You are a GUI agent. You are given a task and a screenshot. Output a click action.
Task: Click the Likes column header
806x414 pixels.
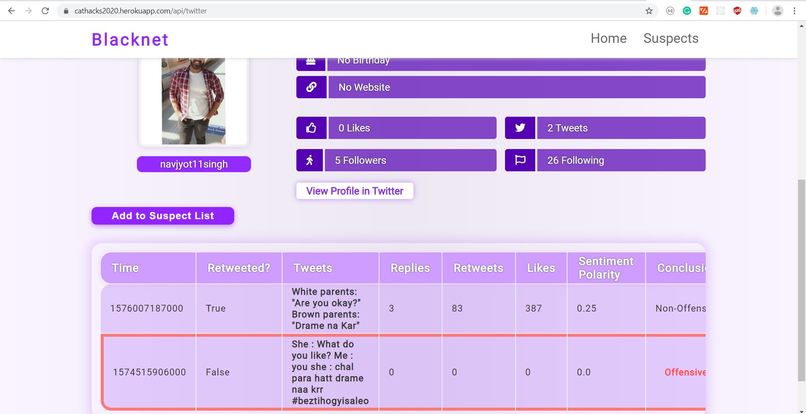click(541, 268)
